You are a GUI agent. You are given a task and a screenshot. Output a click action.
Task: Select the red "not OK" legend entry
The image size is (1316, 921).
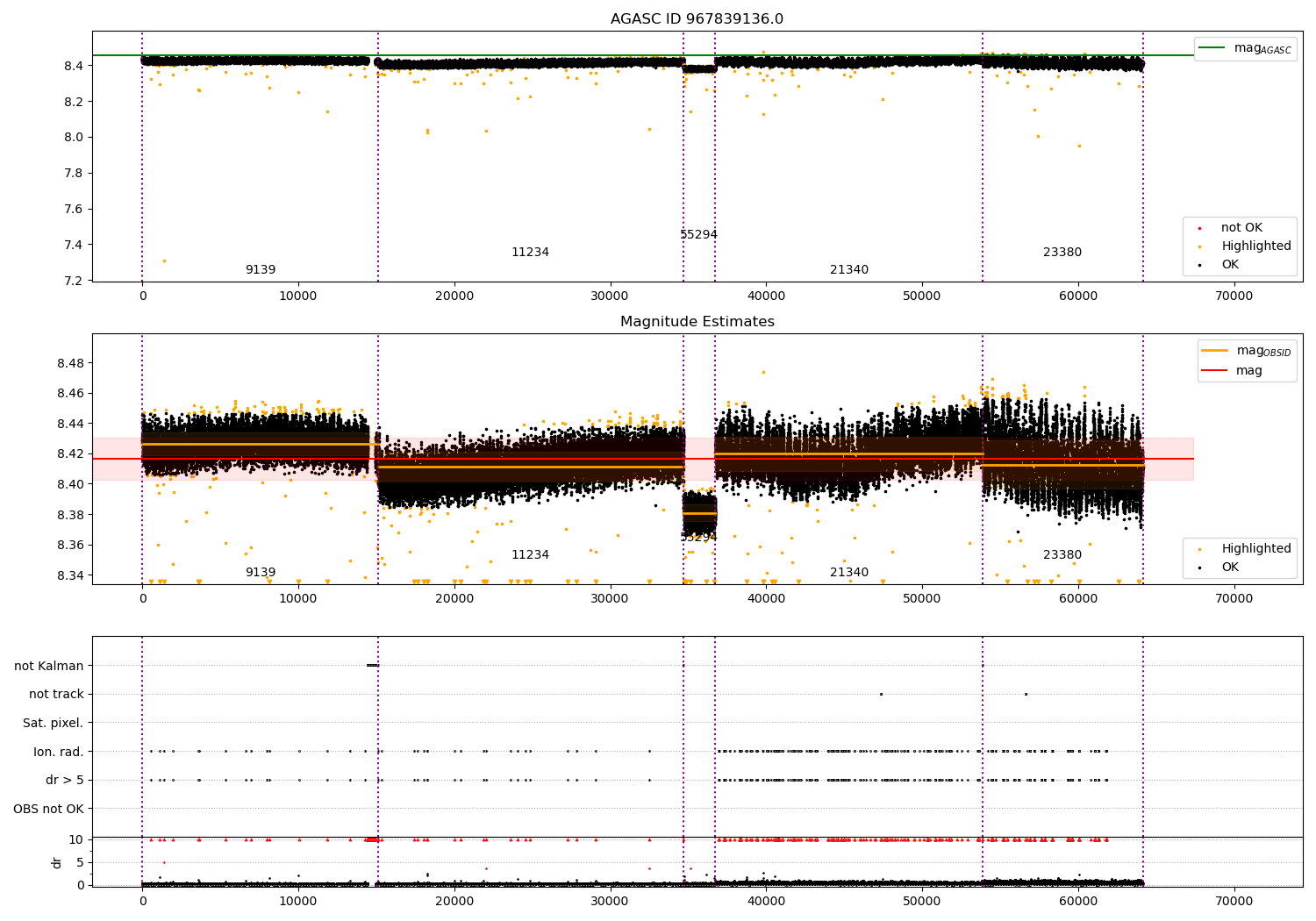1231,228
